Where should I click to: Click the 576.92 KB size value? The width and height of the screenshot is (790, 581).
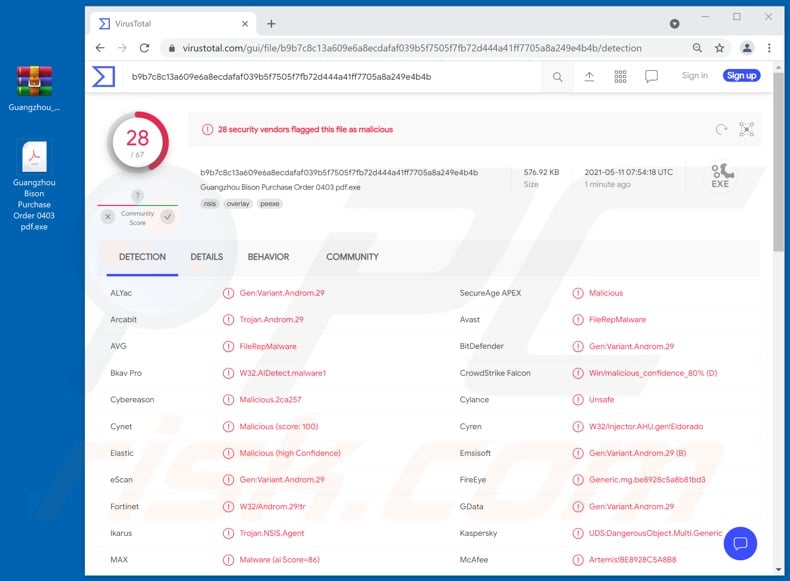(x=541, y=172)
